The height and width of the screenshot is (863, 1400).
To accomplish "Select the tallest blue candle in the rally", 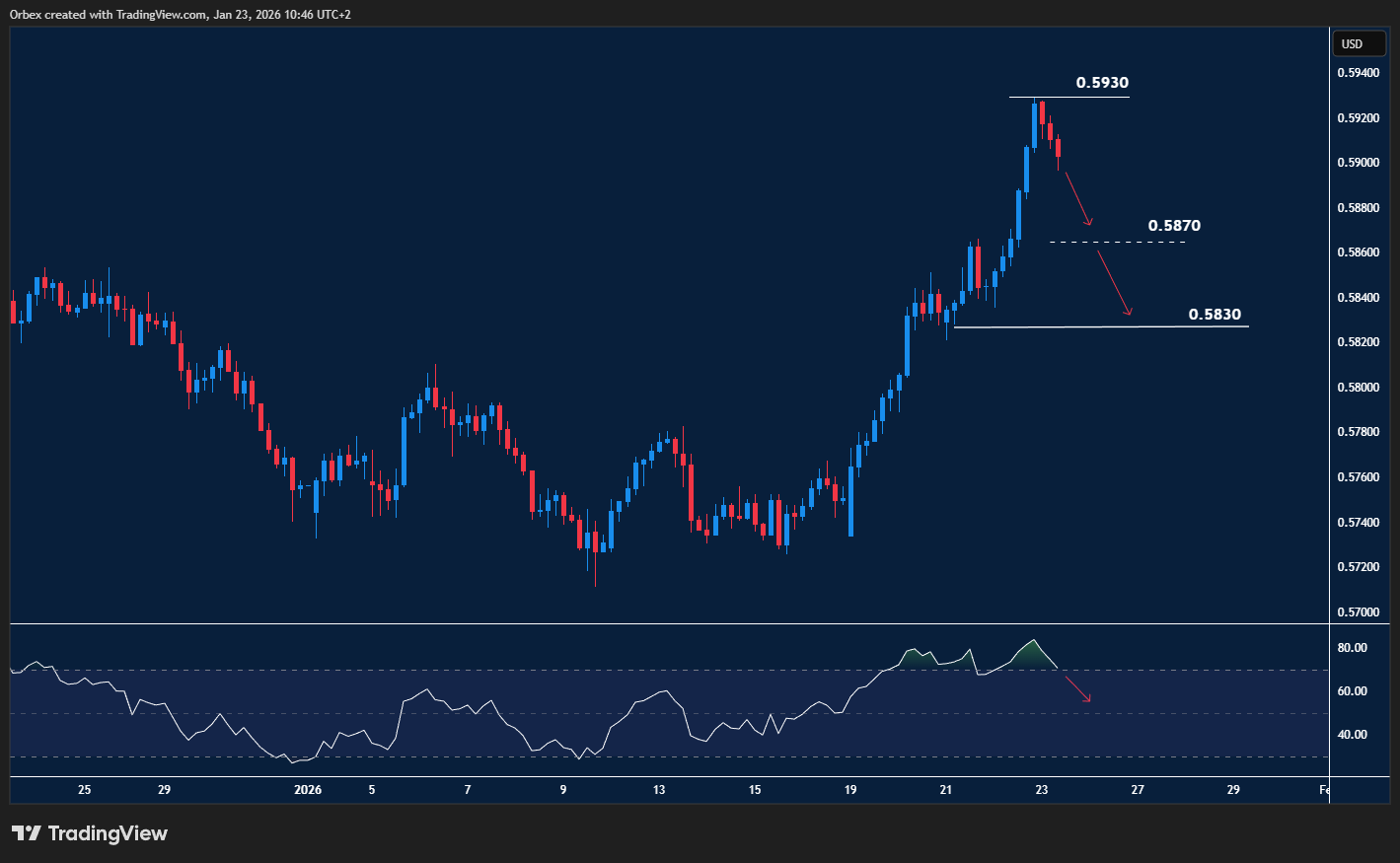I will coord(908,345).
